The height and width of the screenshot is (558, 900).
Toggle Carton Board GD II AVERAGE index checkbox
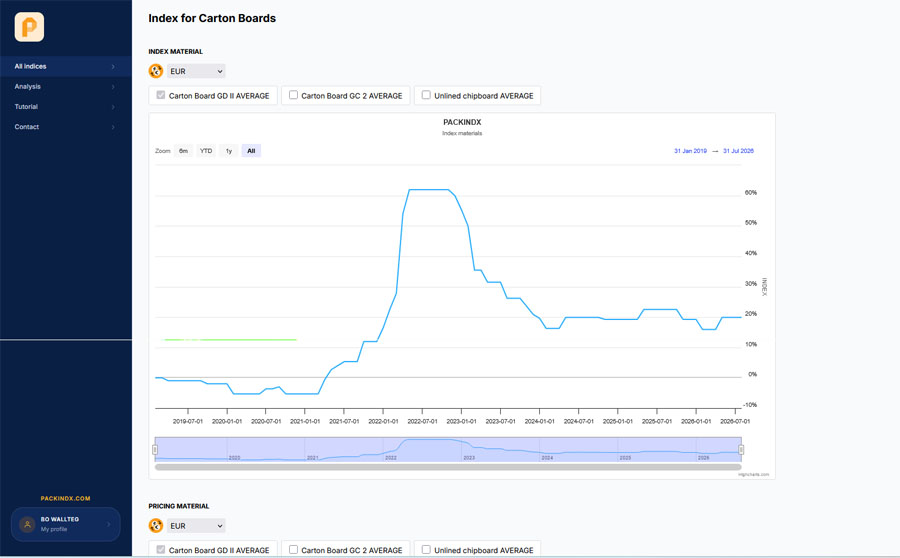pyautogui.click(x=161, y=95)
